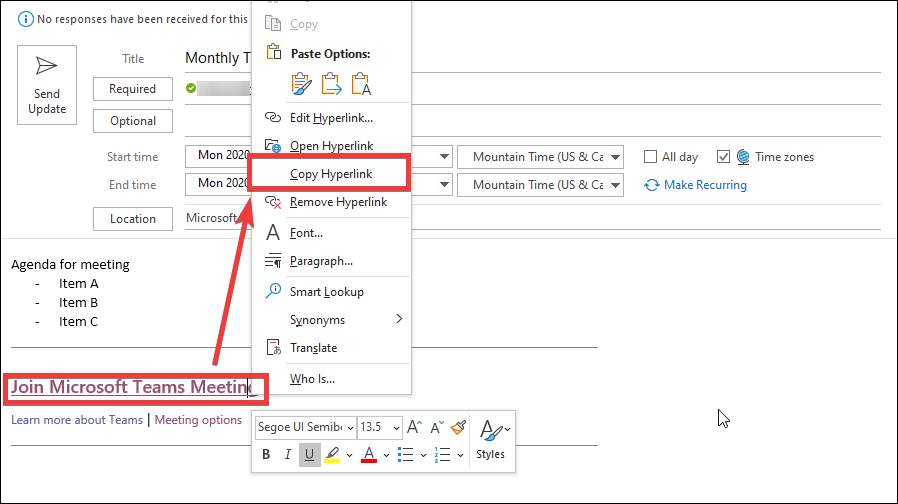Click the Bullets list icon
Image resolution: width=898 pixels, height=504 pixels.
[x=405, y=455]
